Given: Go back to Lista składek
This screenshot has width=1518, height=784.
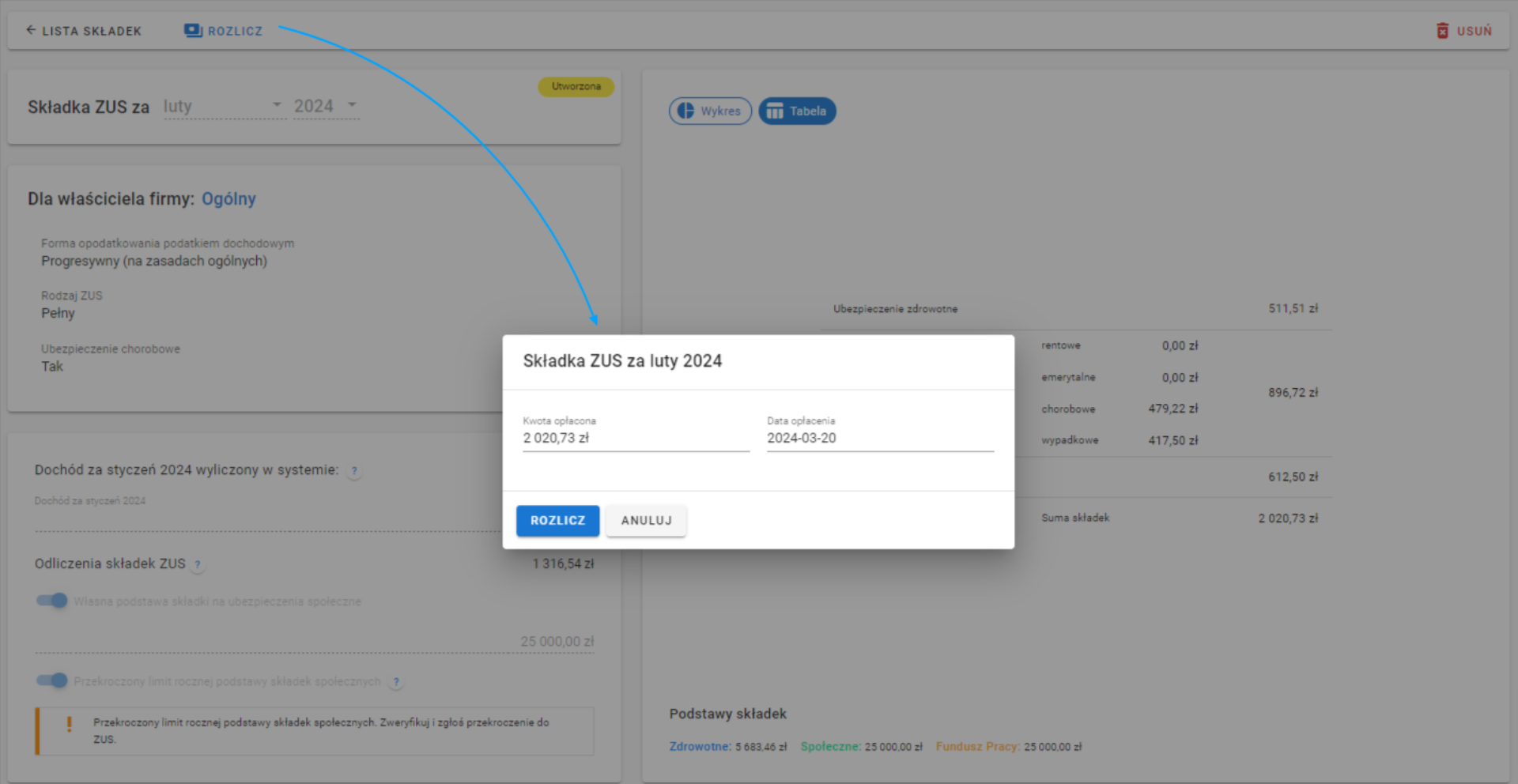Looking at the screenshot, I should [83, 31].
